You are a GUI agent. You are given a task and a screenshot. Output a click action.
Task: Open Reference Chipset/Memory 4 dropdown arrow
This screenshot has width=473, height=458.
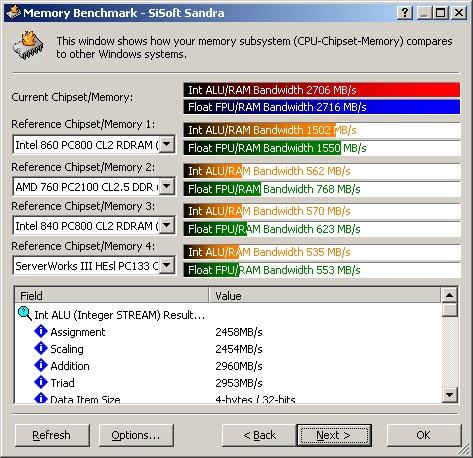[x=167, y=266]
